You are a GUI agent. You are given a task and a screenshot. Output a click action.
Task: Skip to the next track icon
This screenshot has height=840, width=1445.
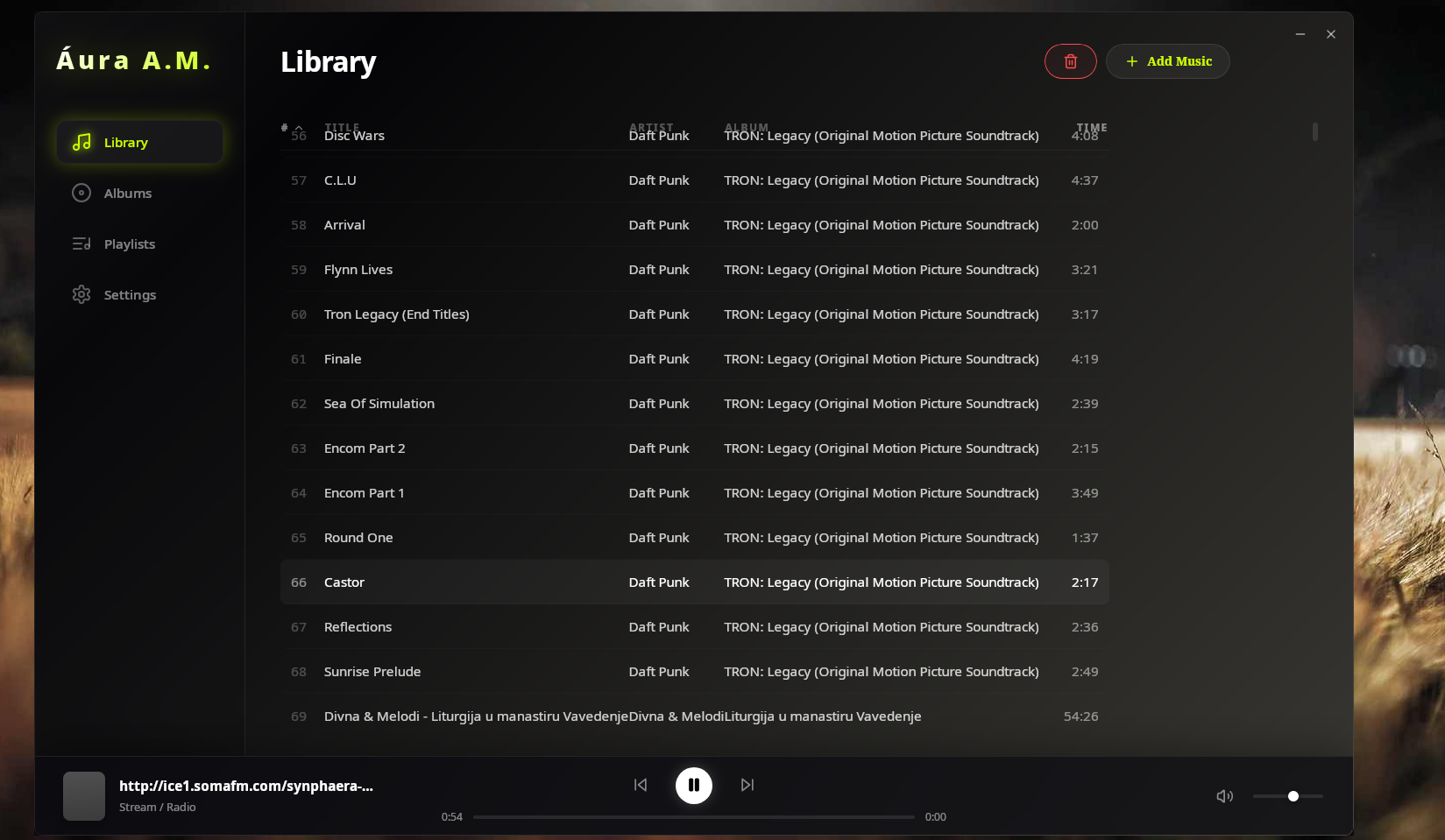coord(747,785)
